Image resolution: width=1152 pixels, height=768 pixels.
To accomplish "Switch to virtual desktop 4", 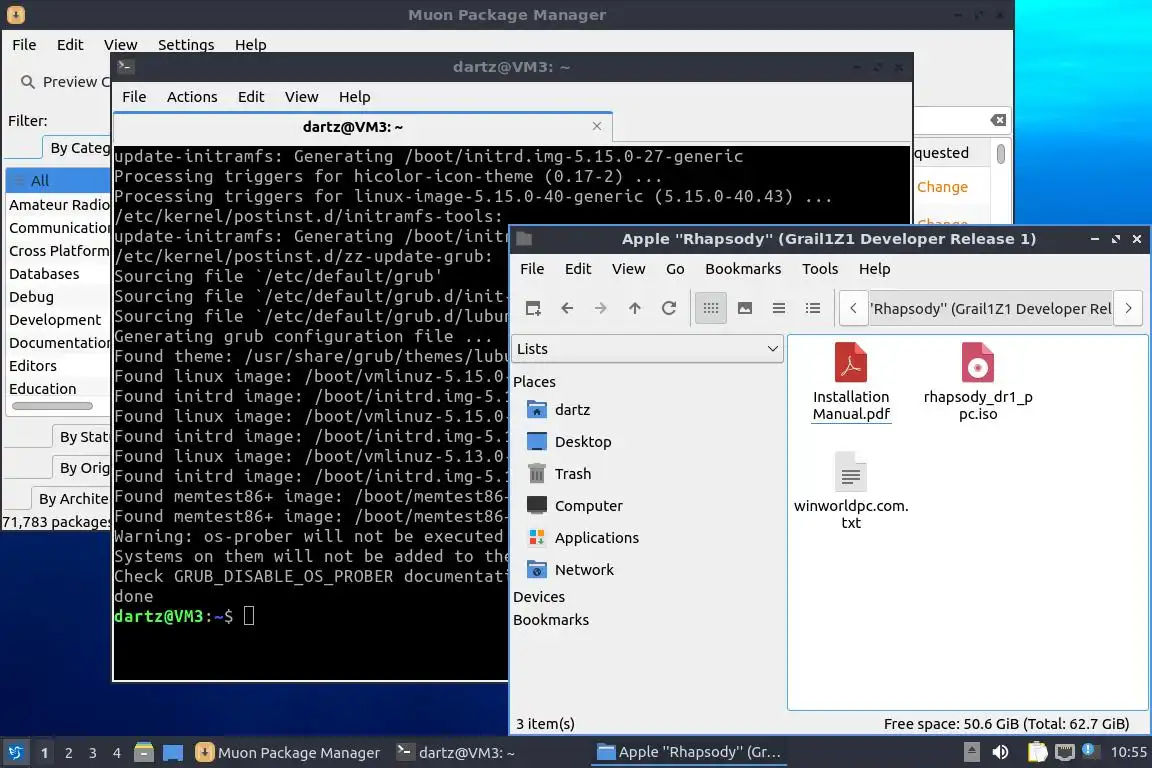I will click(x=117, y=753).
